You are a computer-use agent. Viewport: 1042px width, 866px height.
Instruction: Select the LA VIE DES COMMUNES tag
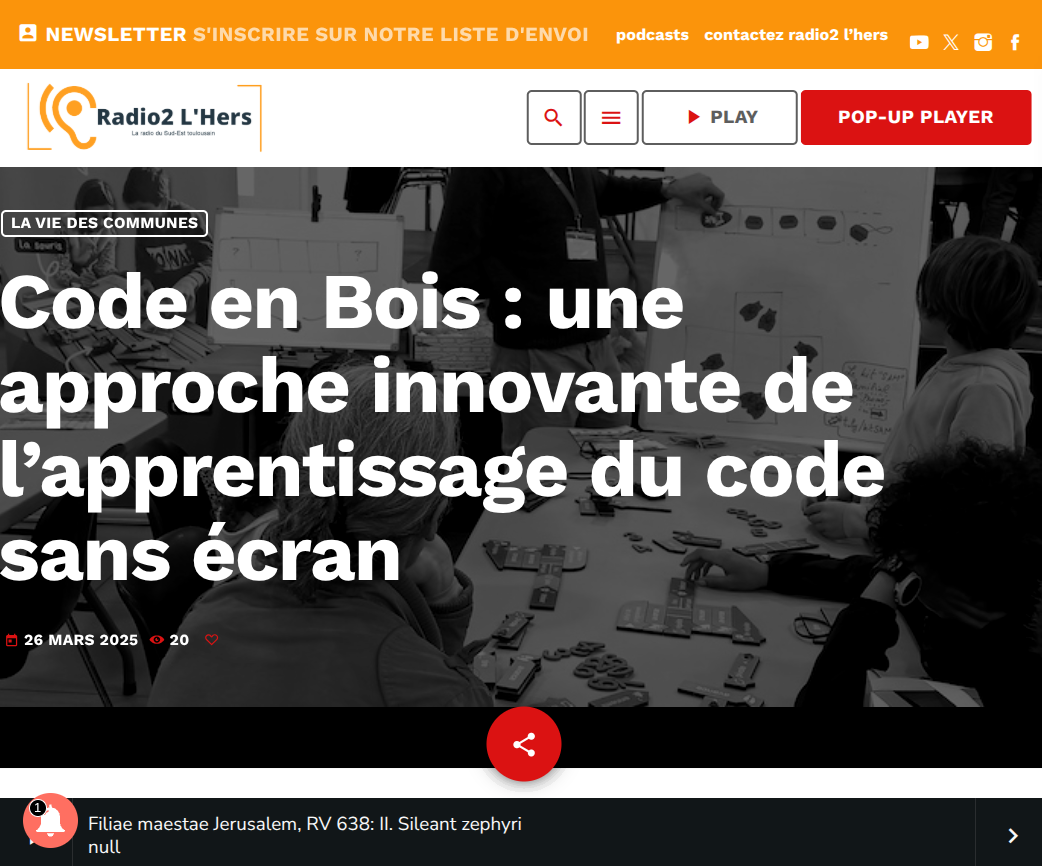point(104,223)
